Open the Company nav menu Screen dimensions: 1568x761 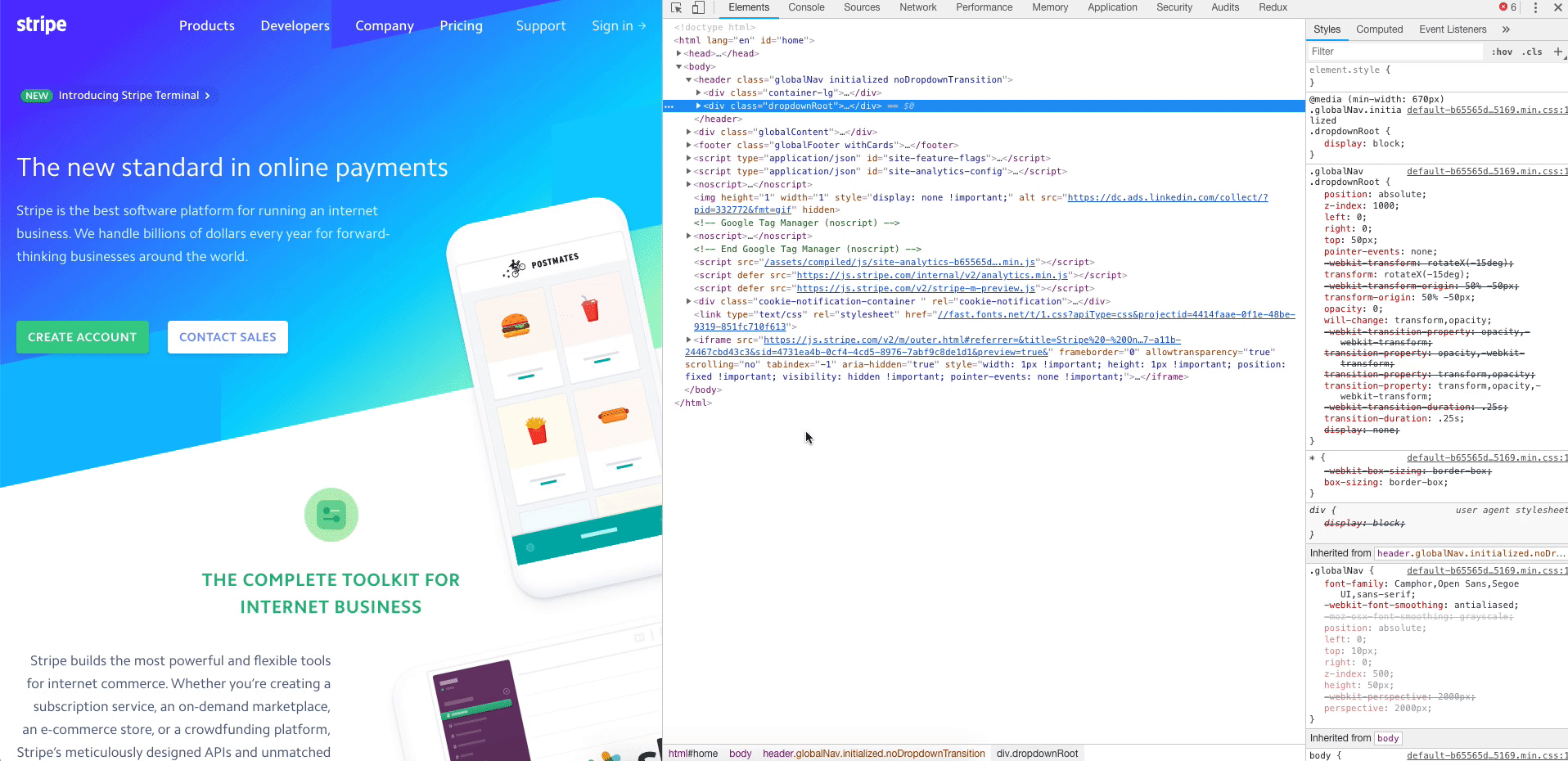tap(385, 25)
